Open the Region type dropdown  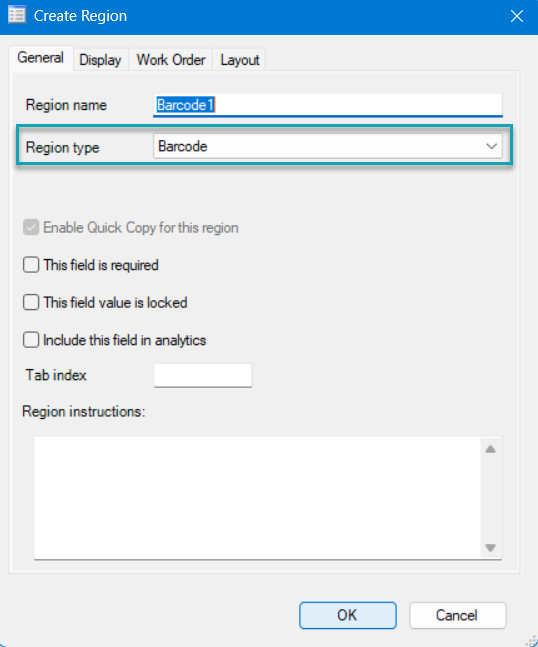click(x=328, y=146)
